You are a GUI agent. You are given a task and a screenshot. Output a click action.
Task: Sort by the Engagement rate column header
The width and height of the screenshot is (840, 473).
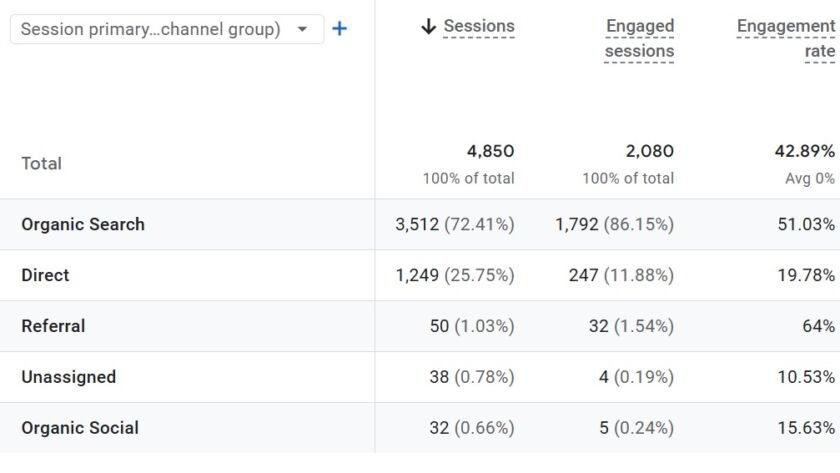[786, 39]
